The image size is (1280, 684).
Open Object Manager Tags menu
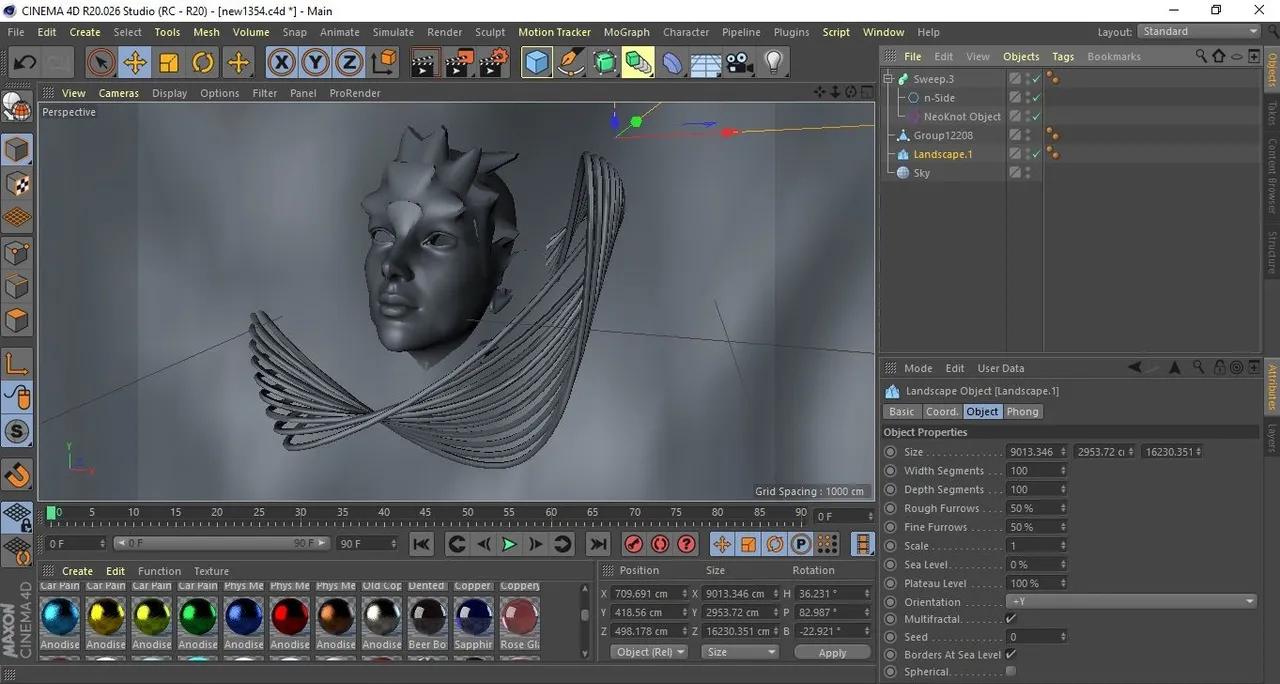click(x=1063, y=57)
